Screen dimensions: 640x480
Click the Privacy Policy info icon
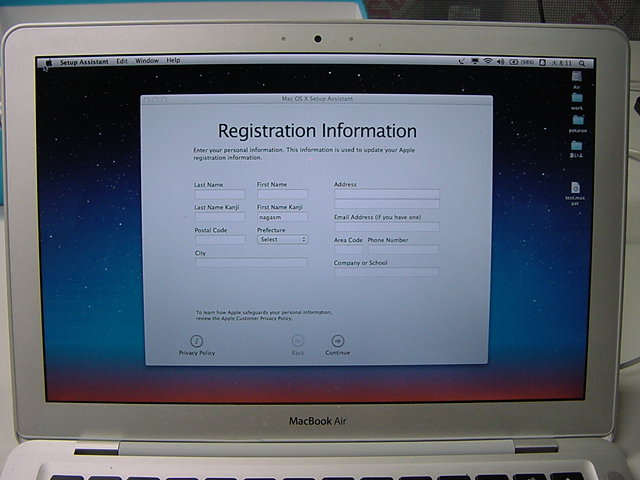tap(196, 341)
